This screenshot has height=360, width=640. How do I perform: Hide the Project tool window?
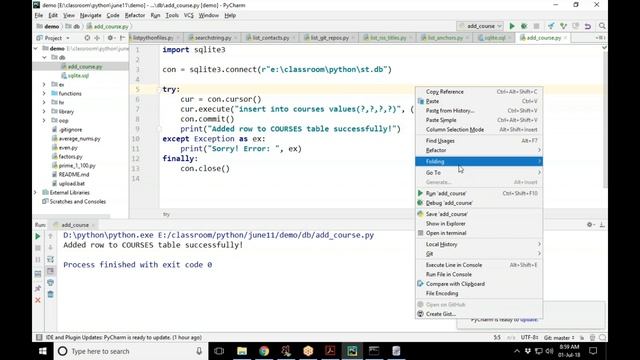(122, 38)
